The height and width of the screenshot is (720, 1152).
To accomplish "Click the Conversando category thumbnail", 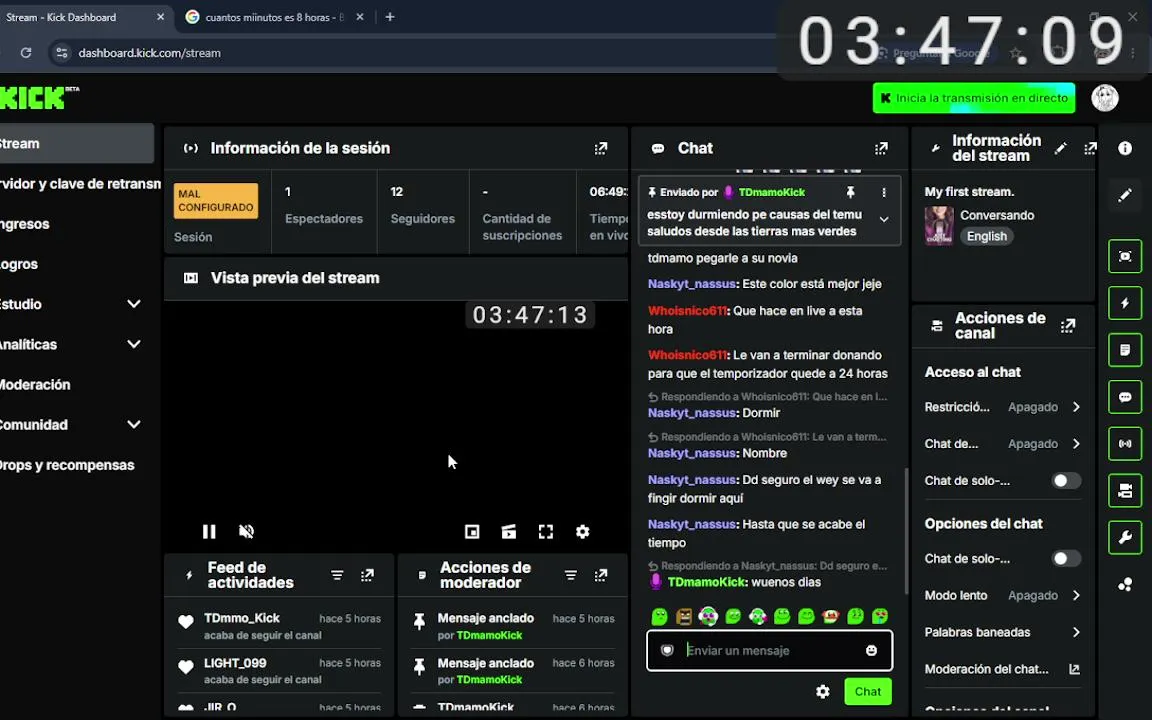I will (939, 225).
